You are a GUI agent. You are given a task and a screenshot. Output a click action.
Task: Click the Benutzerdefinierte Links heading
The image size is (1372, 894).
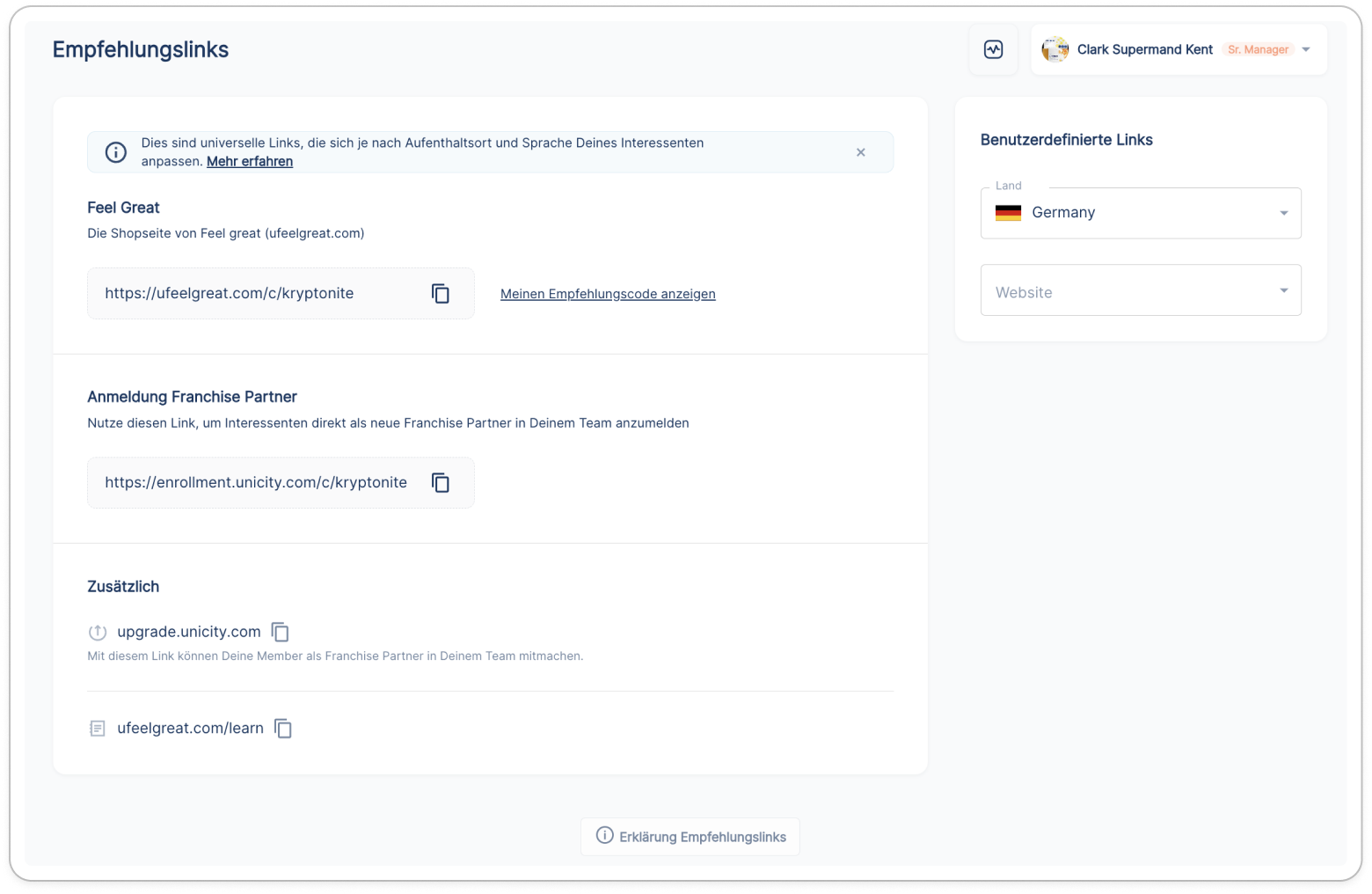pyautogui.click(x=1066, y=140)
